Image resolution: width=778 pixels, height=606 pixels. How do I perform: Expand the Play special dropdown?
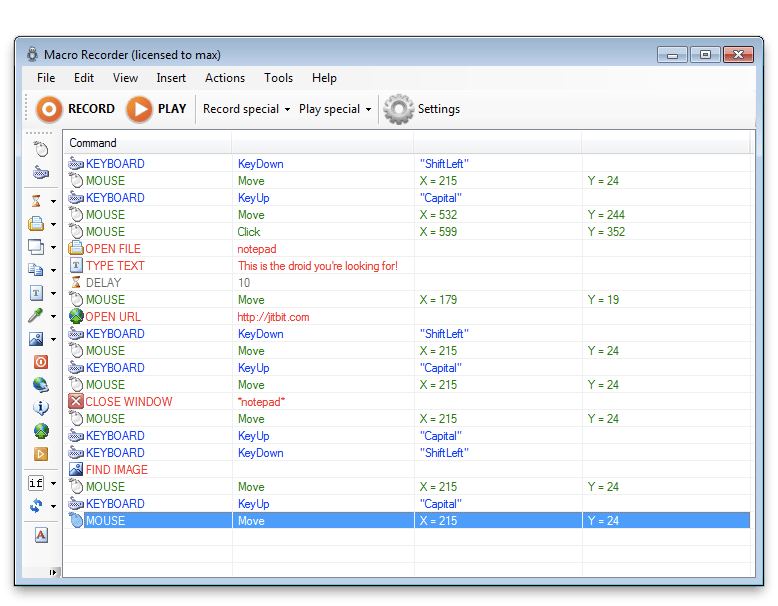(x=335, y=109)
